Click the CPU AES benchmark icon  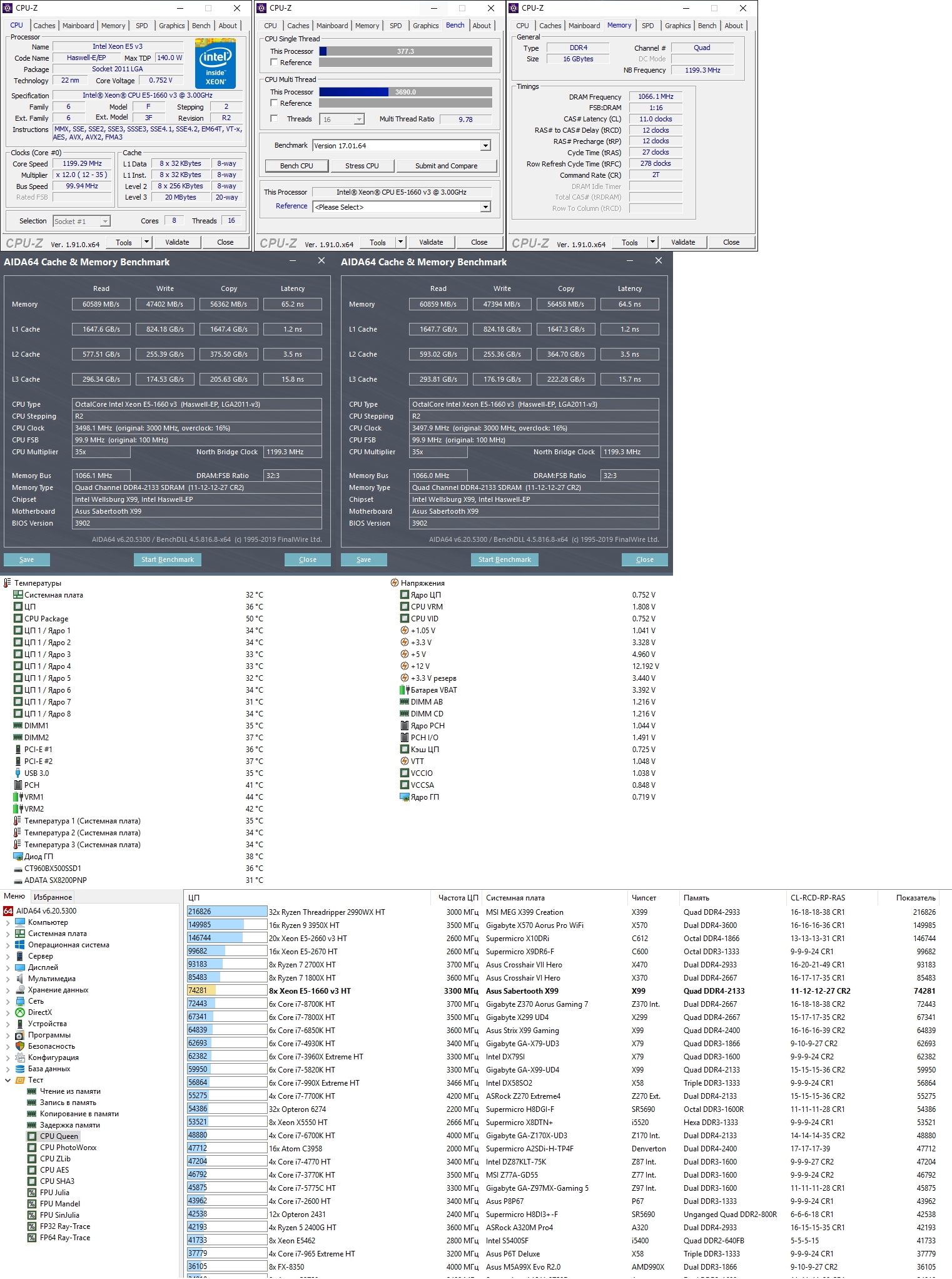[x=32, y=1170]
